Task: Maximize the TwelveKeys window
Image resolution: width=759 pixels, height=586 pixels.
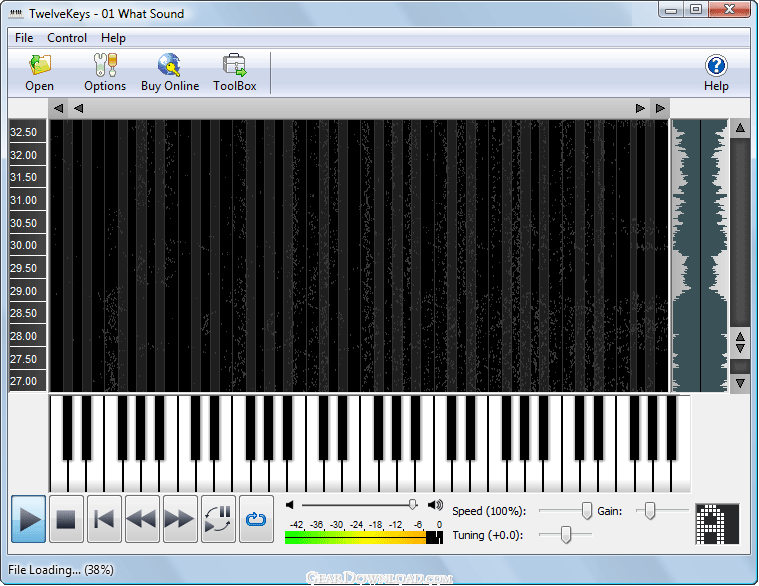Action: (x=696, y=10)
